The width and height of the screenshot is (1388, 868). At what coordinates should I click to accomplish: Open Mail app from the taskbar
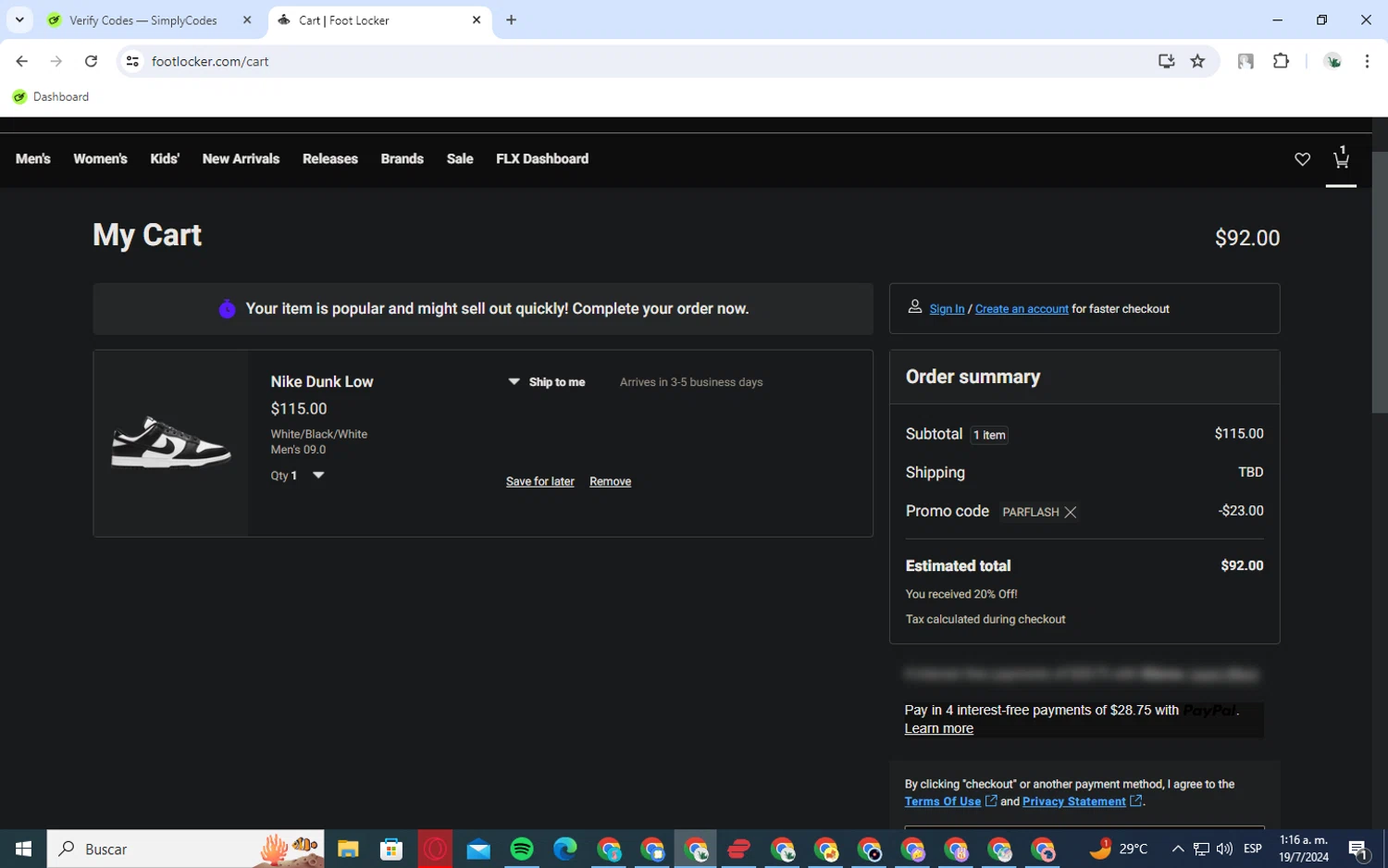tap(478, 849)
